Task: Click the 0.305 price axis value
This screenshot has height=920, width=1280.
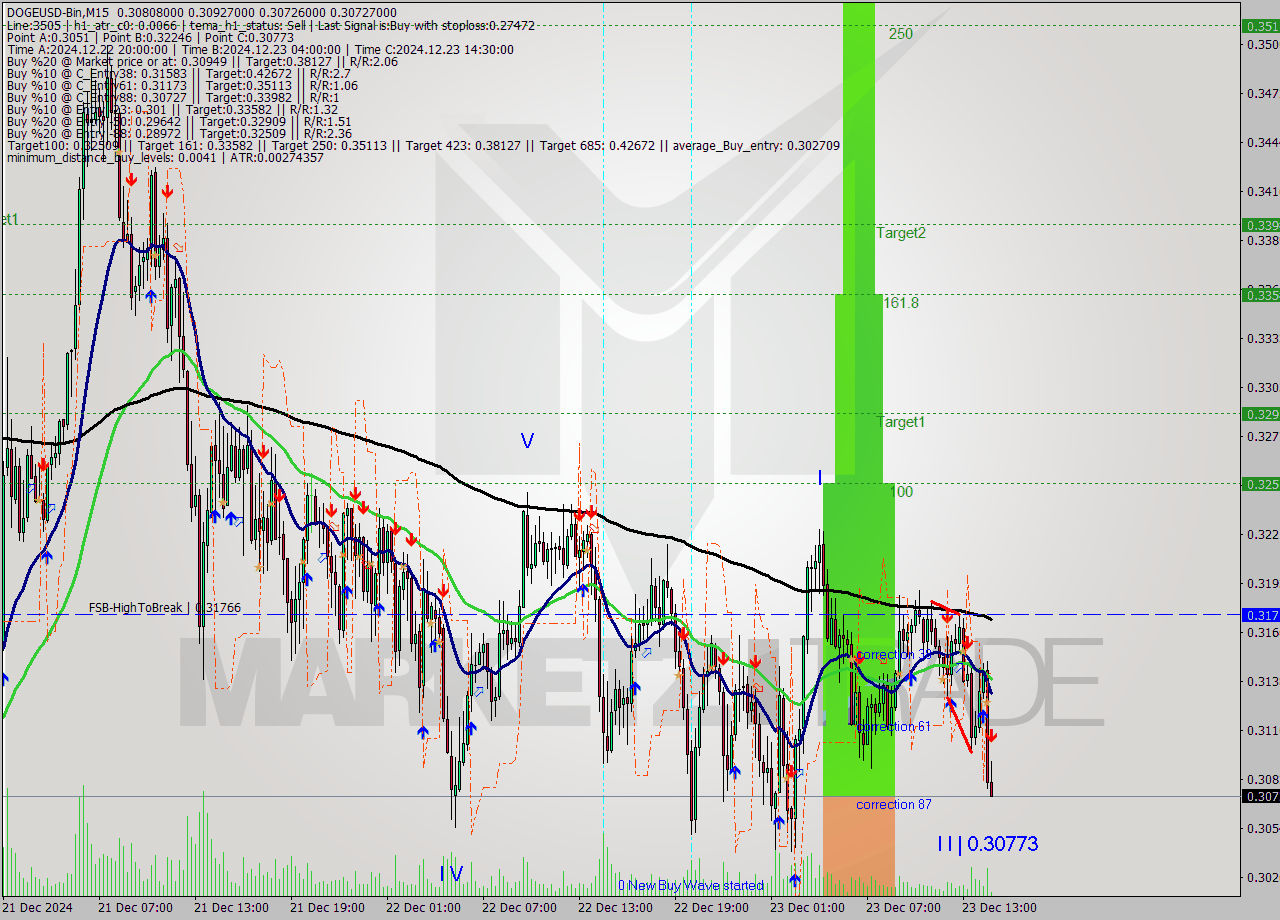Action: click(1262, 828)
